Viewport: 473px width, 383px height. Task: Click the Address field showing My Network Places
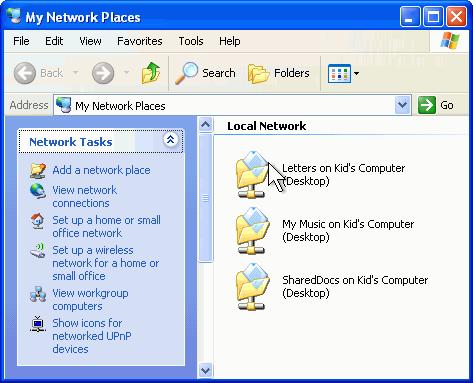coord(232,105)
